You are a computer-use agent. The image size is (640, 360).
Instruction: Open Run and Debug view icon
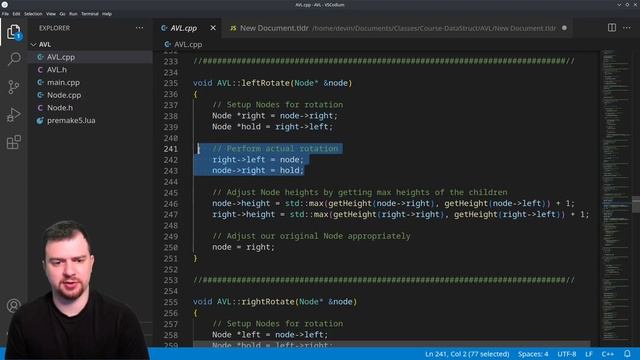(x=13, y=115)
